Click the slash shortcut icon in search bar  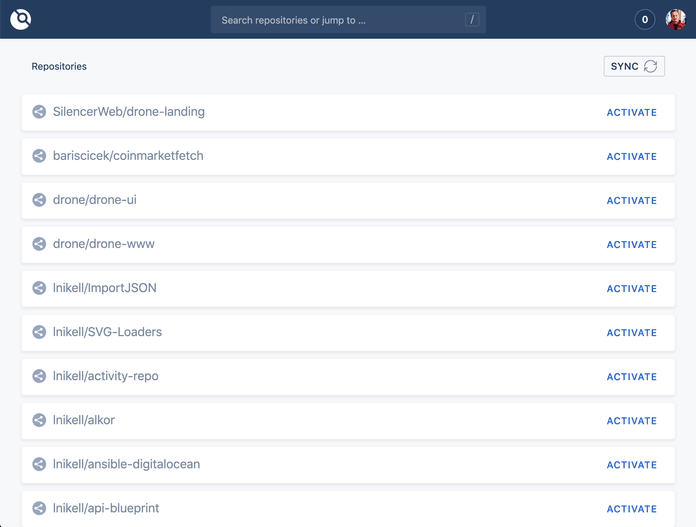point(471,20)
